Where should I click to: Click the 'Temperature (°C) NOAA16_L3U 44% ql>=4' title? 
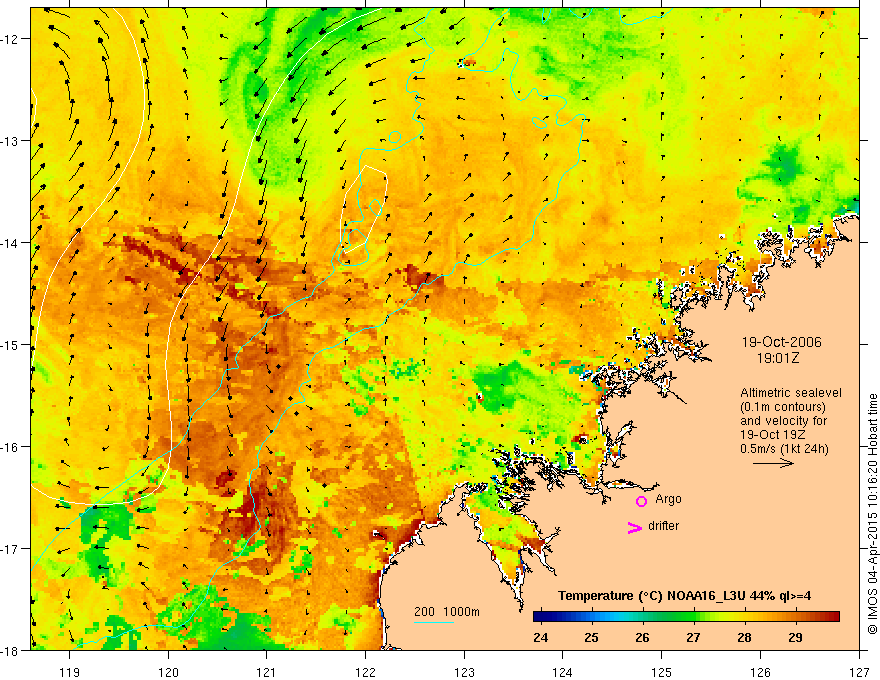tap(684, 596)
